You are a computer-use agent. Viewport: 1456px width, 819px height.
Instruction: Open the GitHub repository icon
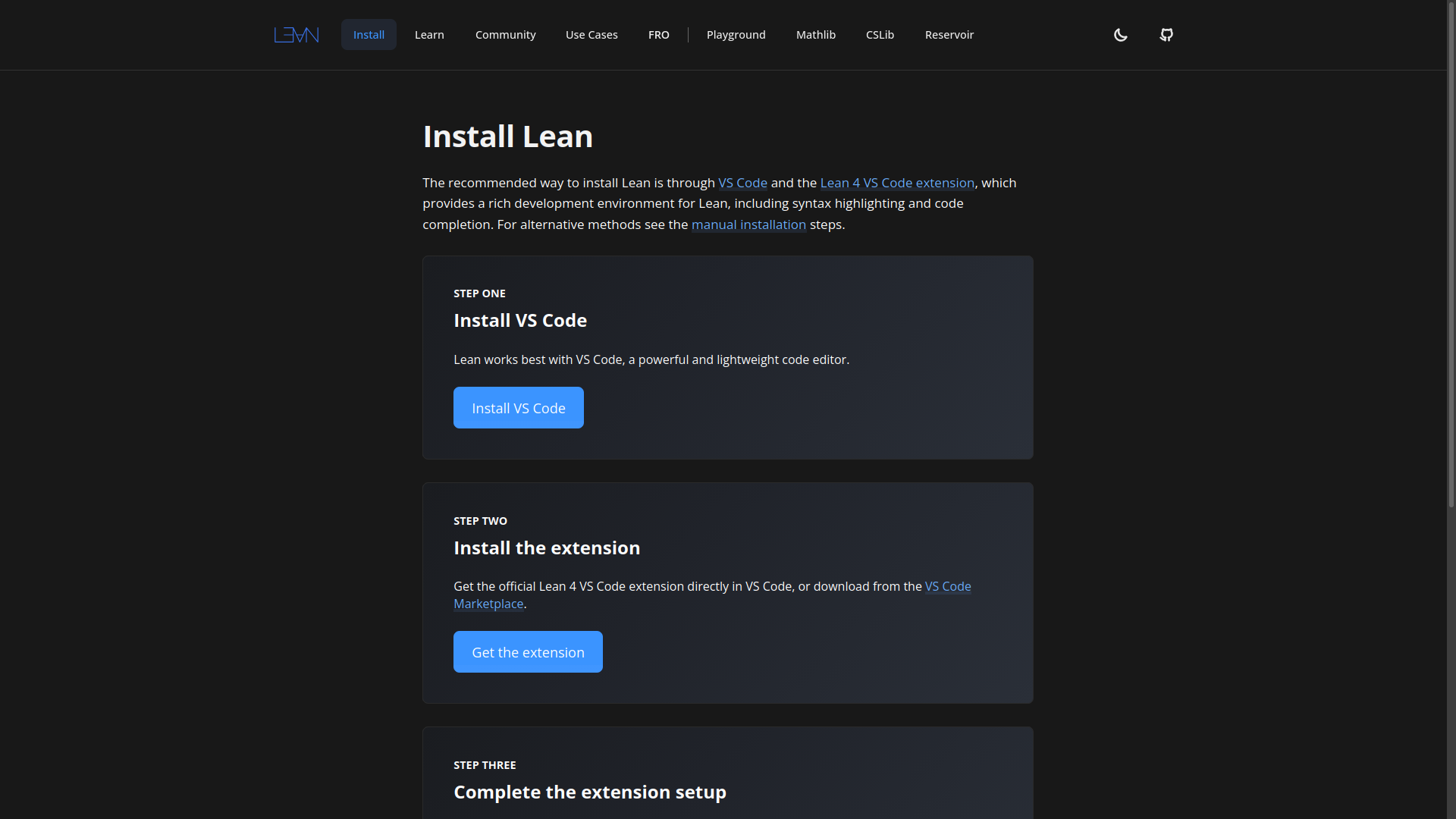coord(1166,35)
